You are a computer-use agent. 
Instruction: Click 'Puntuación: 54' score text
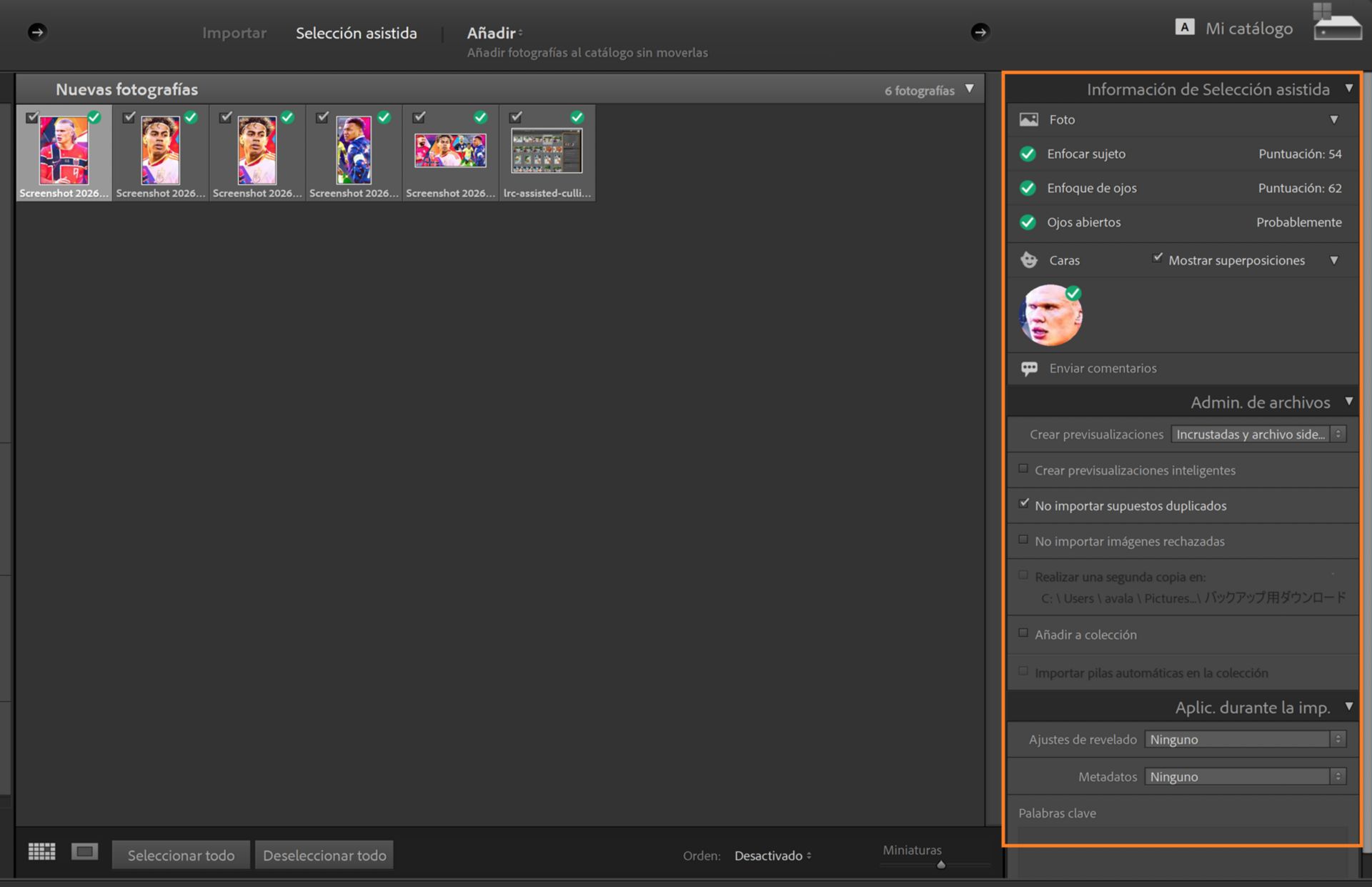[x=1300, y=154]
